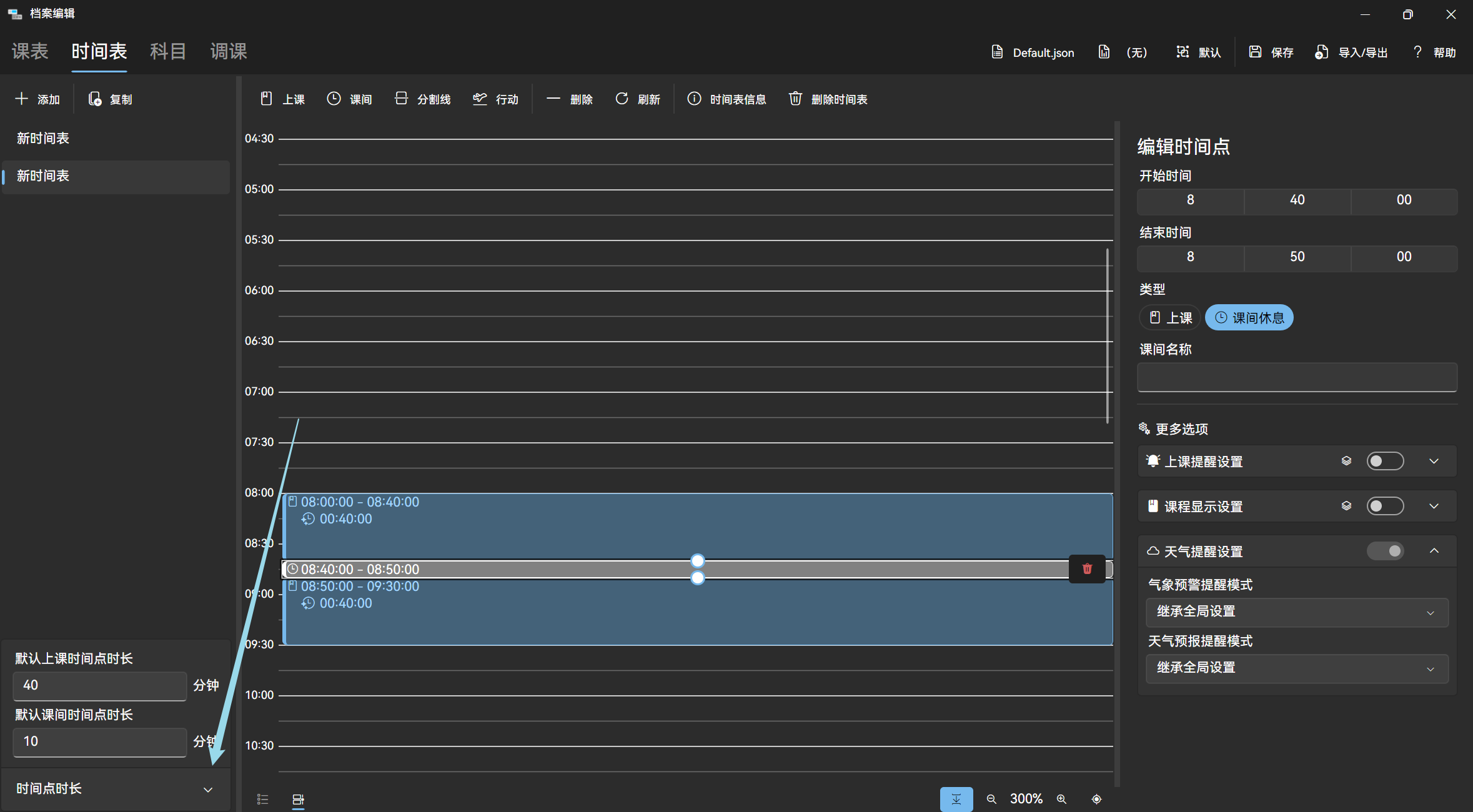Click the 删除时间表 trash icon

point(795,99)
